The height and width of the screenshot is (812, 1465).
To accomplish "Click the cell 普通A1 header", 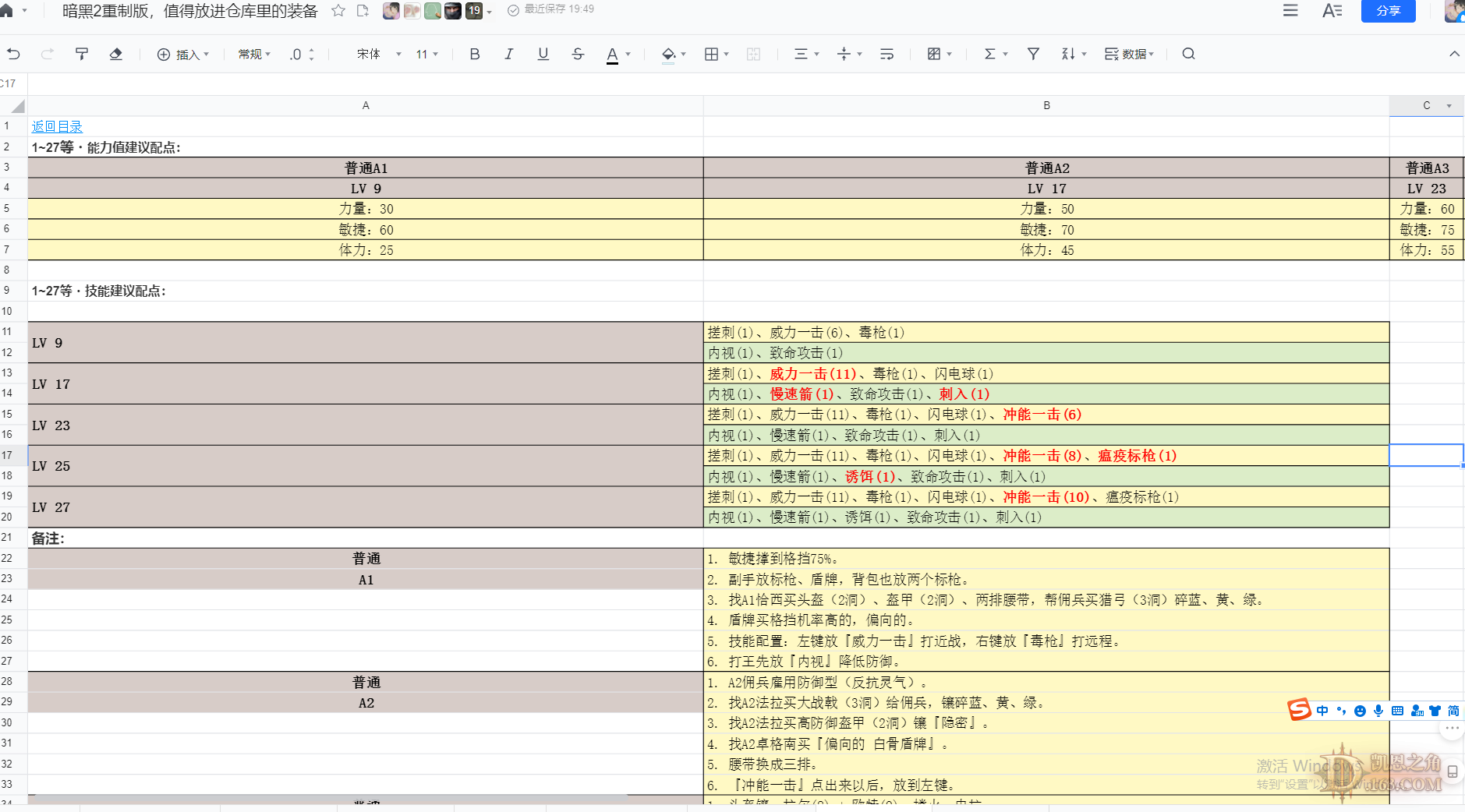I will pyautogui.click(x=366, y=168).
